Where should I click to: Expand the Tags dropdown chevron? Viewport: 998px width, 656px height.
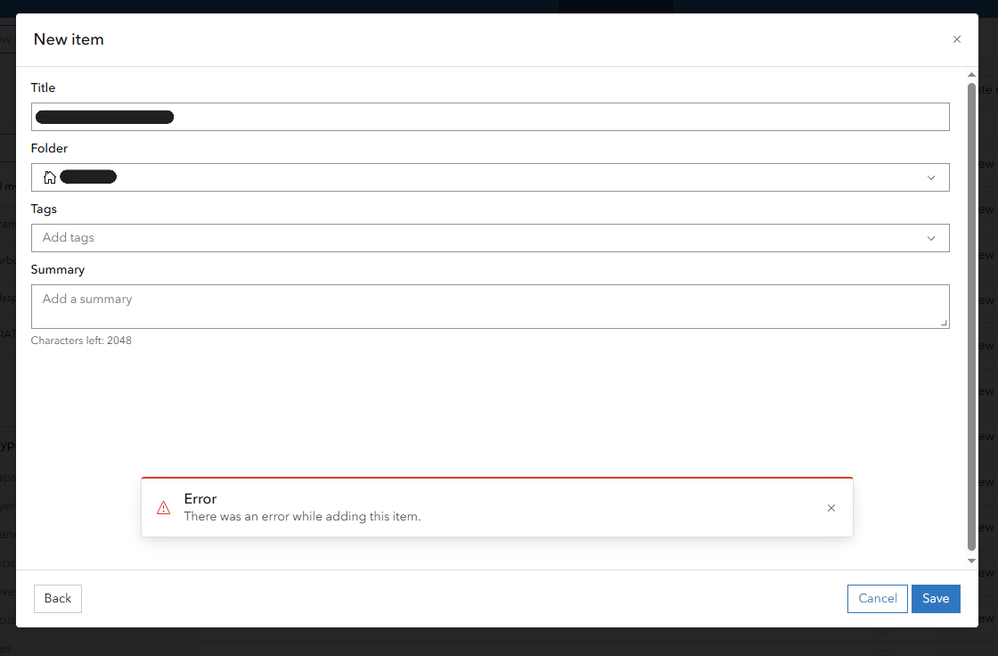coord(931,238)
